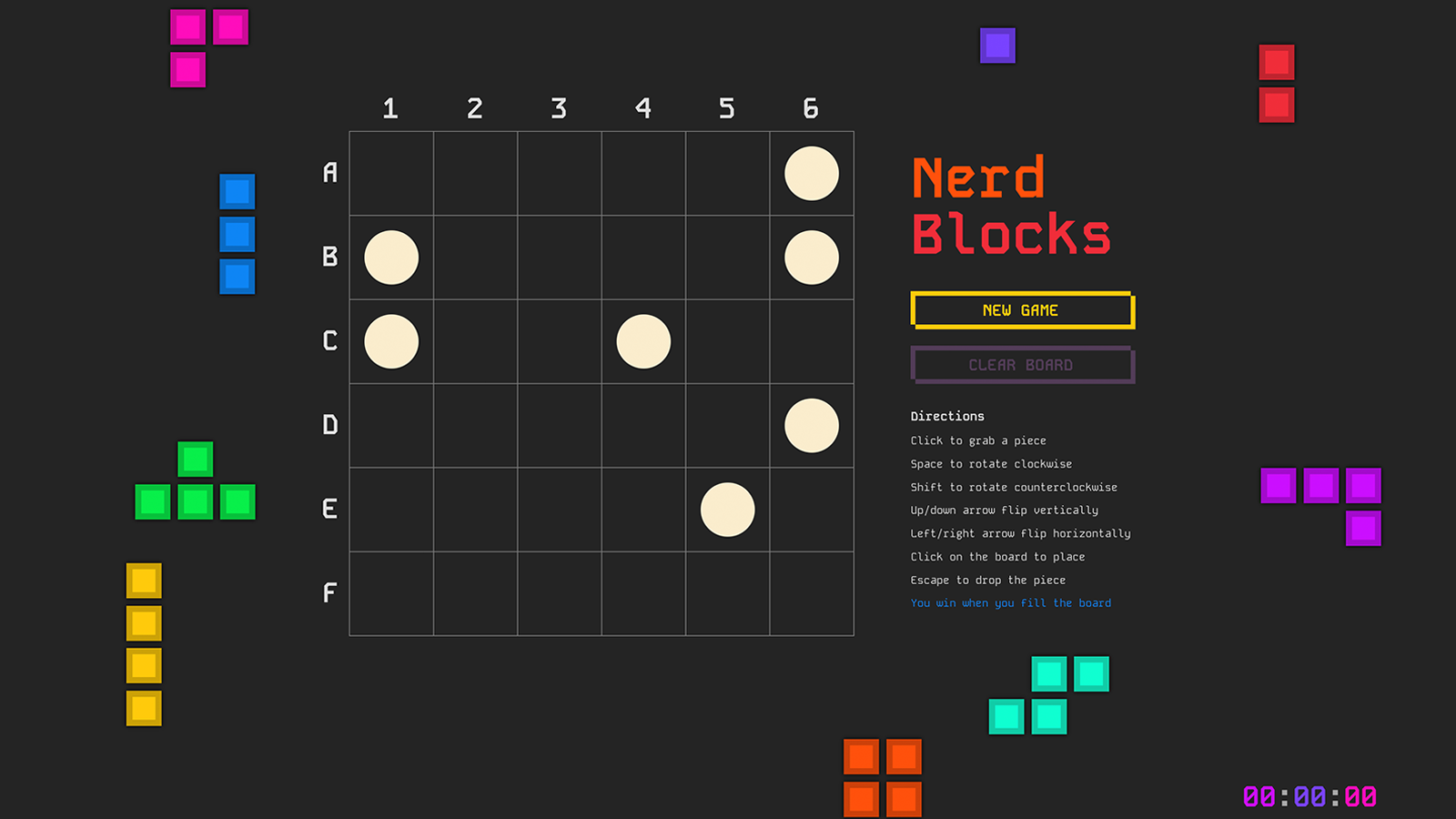Click the circle marker in cell C4
Screen dimensions: 1456x819
[643, 342]
